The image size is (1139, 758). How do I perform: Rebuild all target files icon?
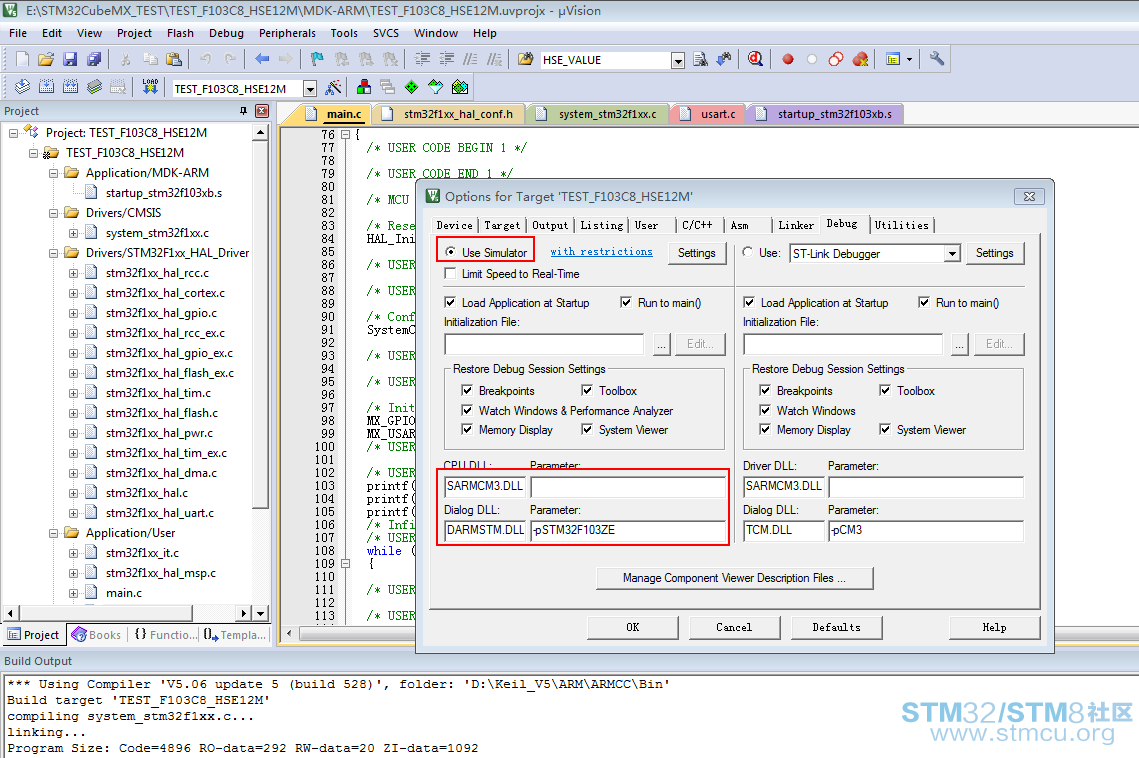pos(70,87)
